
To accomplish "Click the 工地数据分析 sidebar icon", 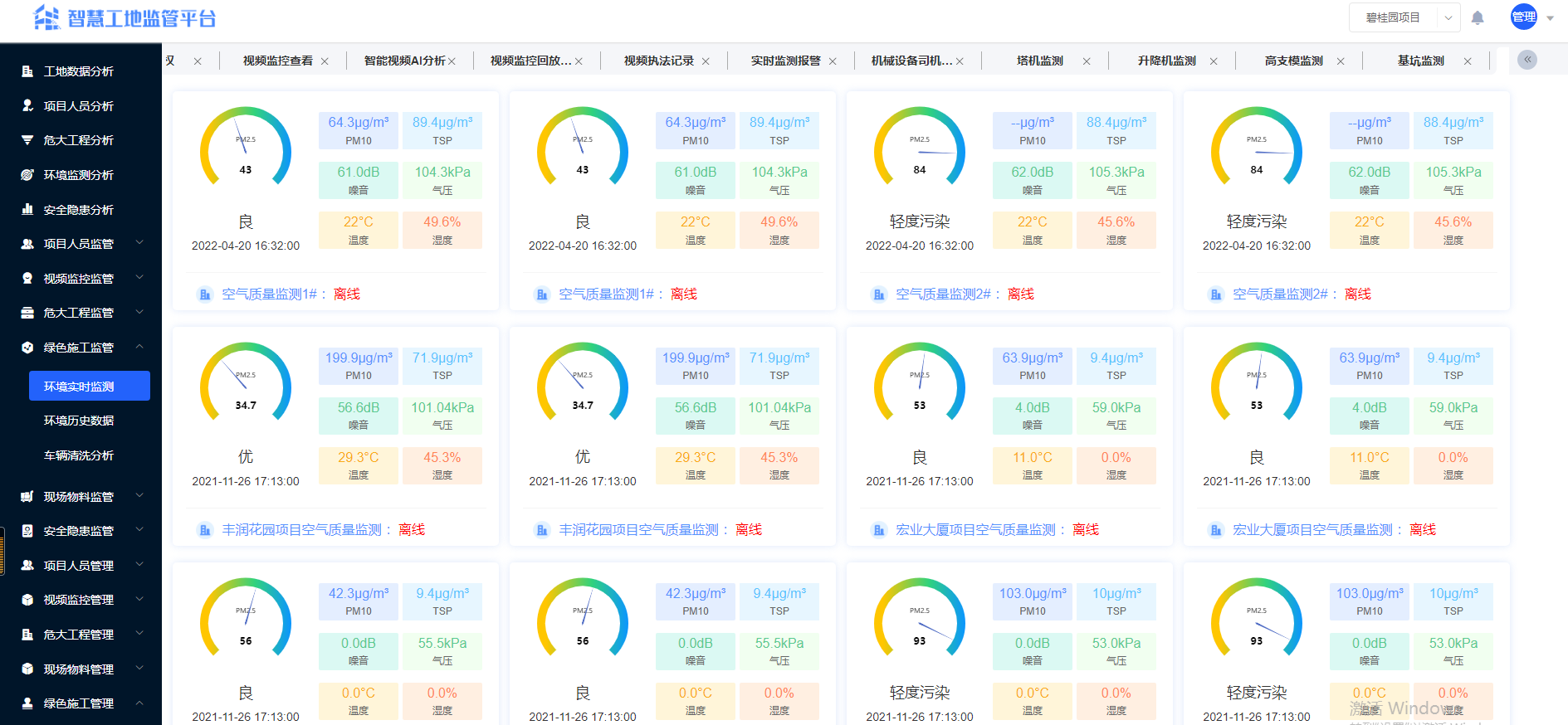I will tap(27, 71).
